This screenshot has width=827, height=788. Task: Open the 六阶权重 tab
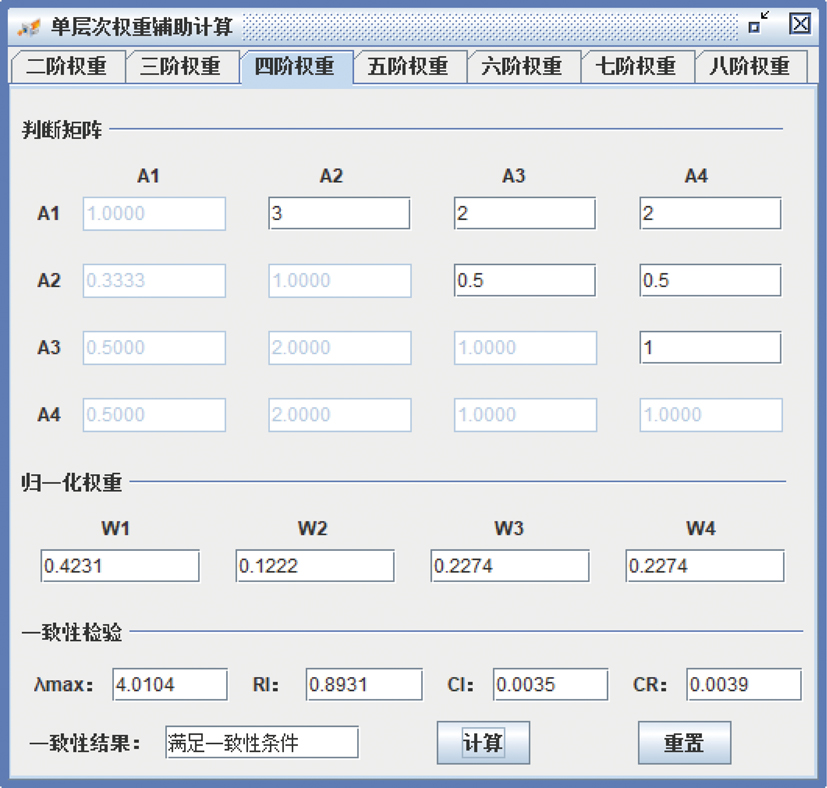coord(524,66)
